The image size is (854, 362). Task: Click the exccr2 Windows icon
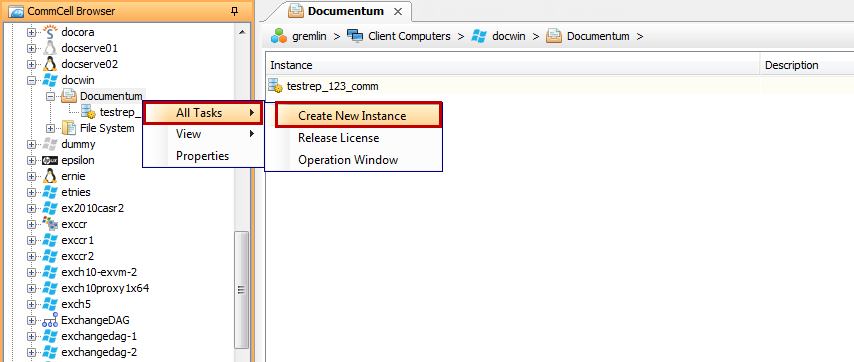point(50,256)
